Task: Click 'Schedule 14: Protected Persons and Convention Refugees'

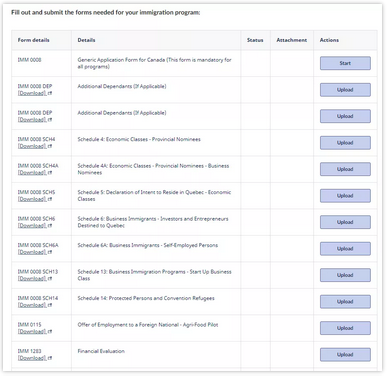Action: [146, 298]
